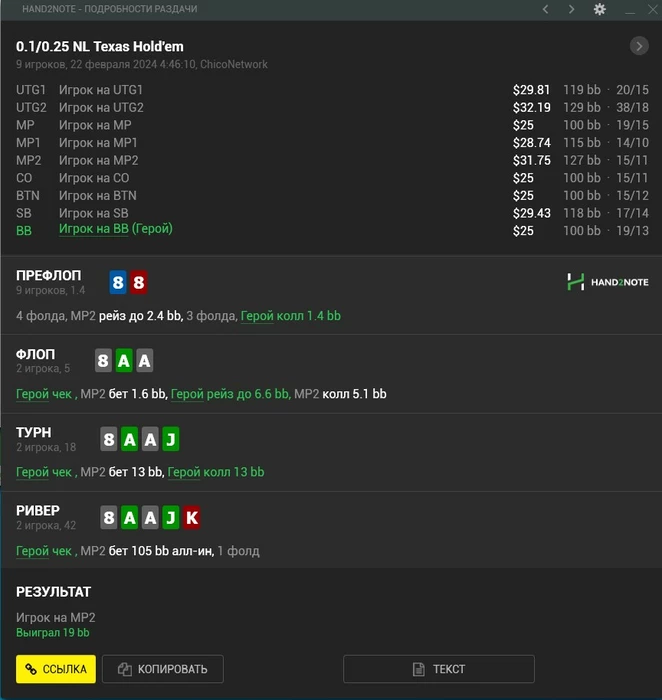Click the ПРЕФЛОП heading

(49, 275)
